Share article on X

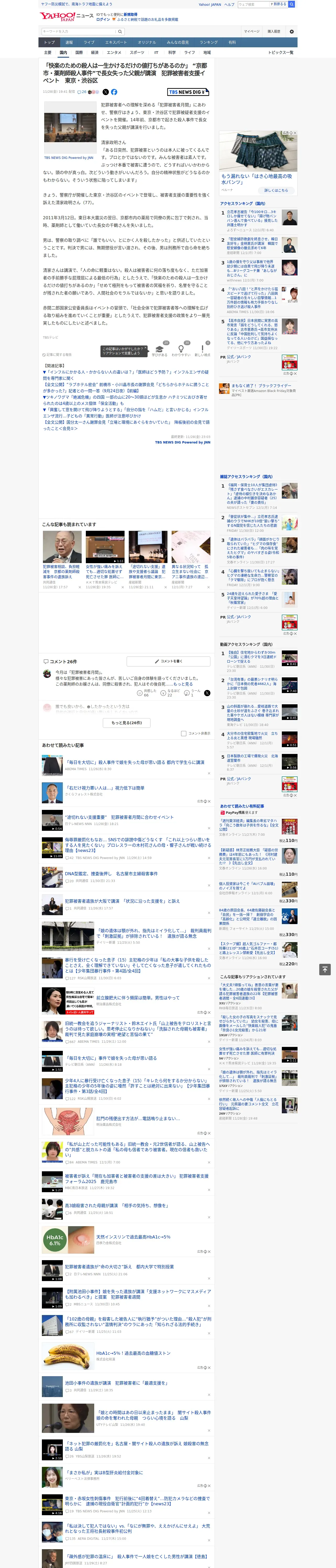[105, 92]
